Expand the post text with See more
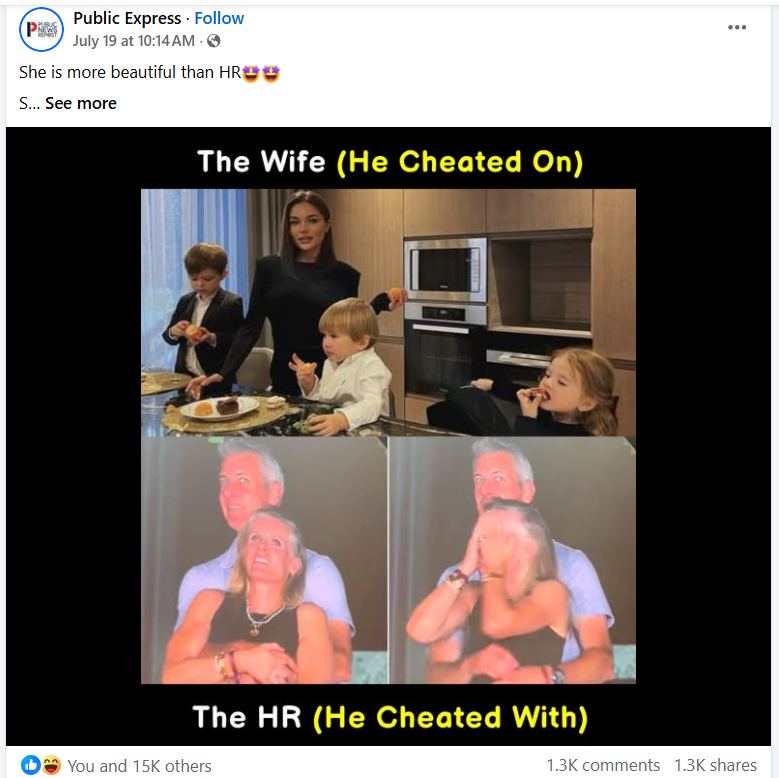The image size is (779, 778). 81,103
